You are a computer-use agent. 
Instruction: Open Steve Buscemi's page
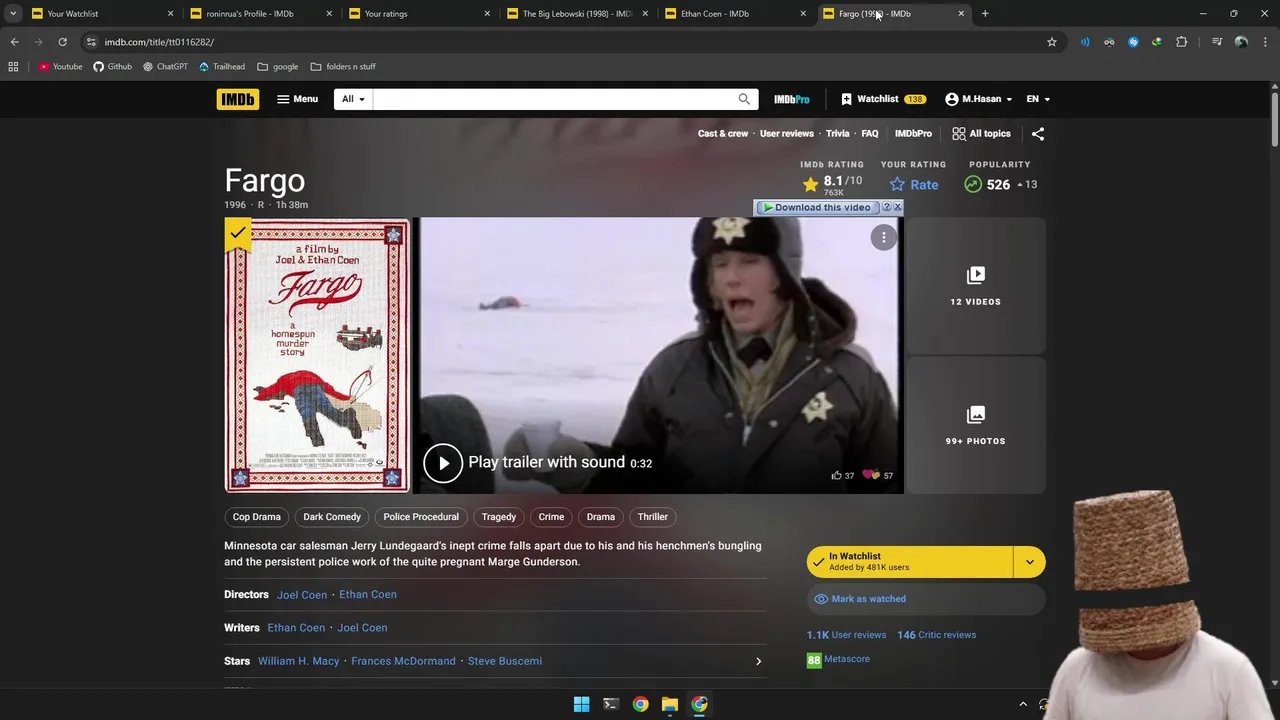point(505,661)
